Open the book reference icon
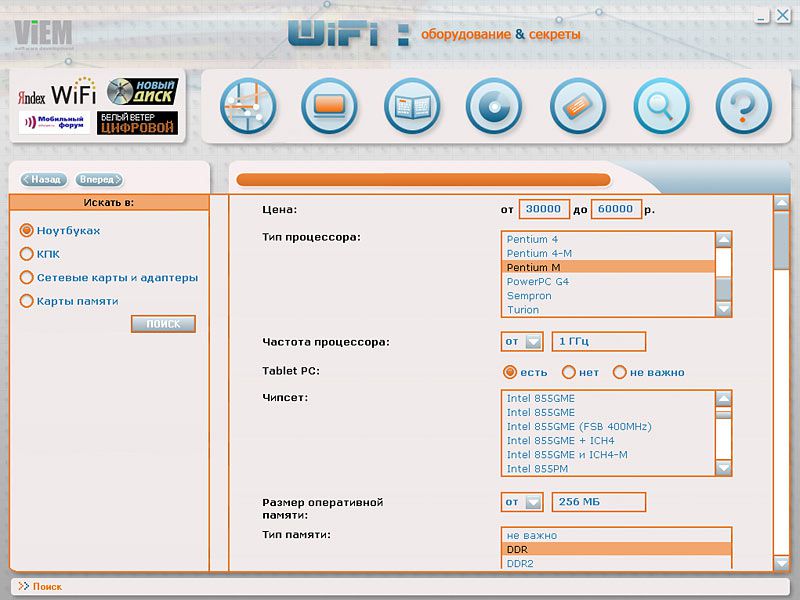 point(412,105)
